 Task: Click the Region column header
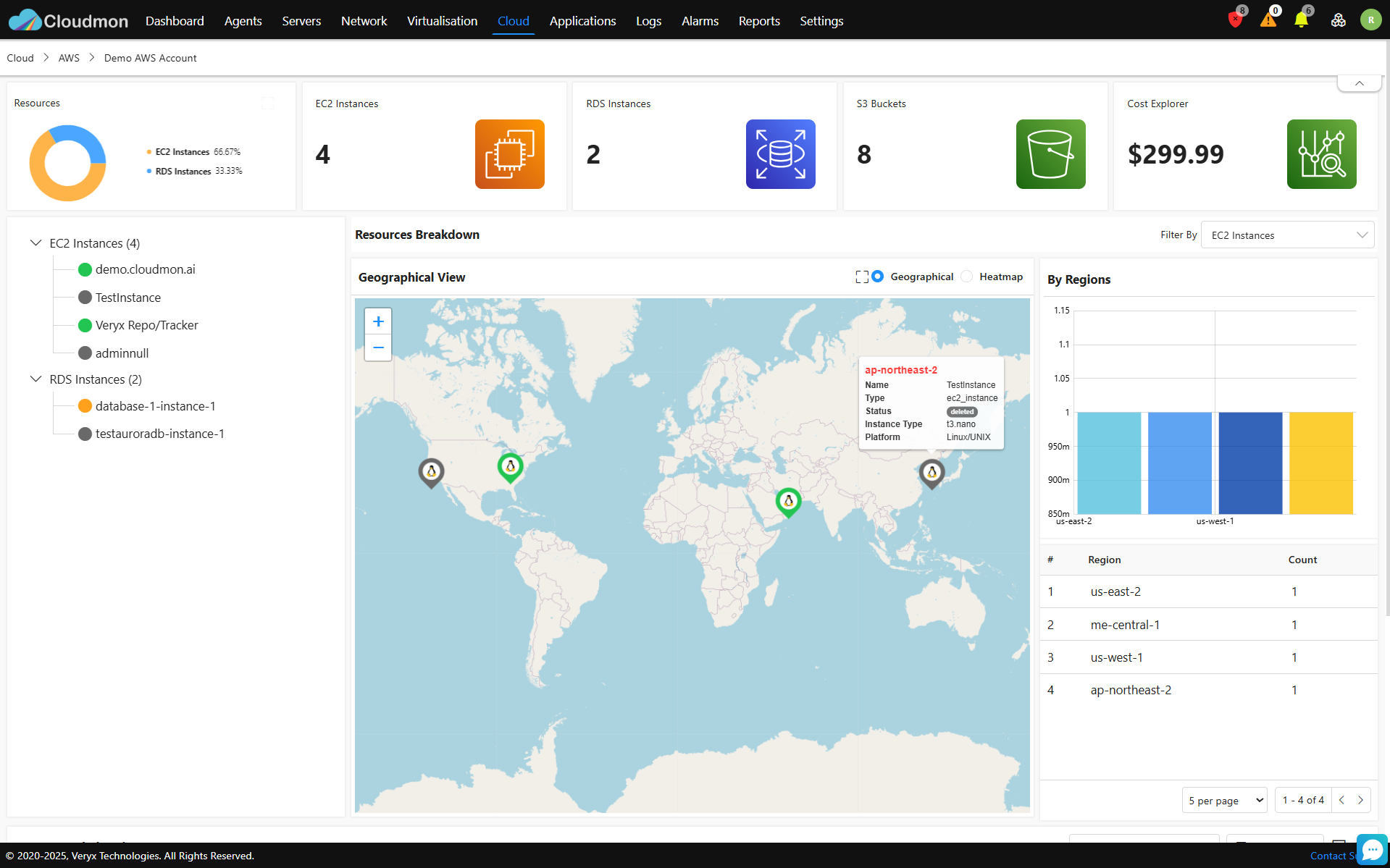tap(1104, 560)
